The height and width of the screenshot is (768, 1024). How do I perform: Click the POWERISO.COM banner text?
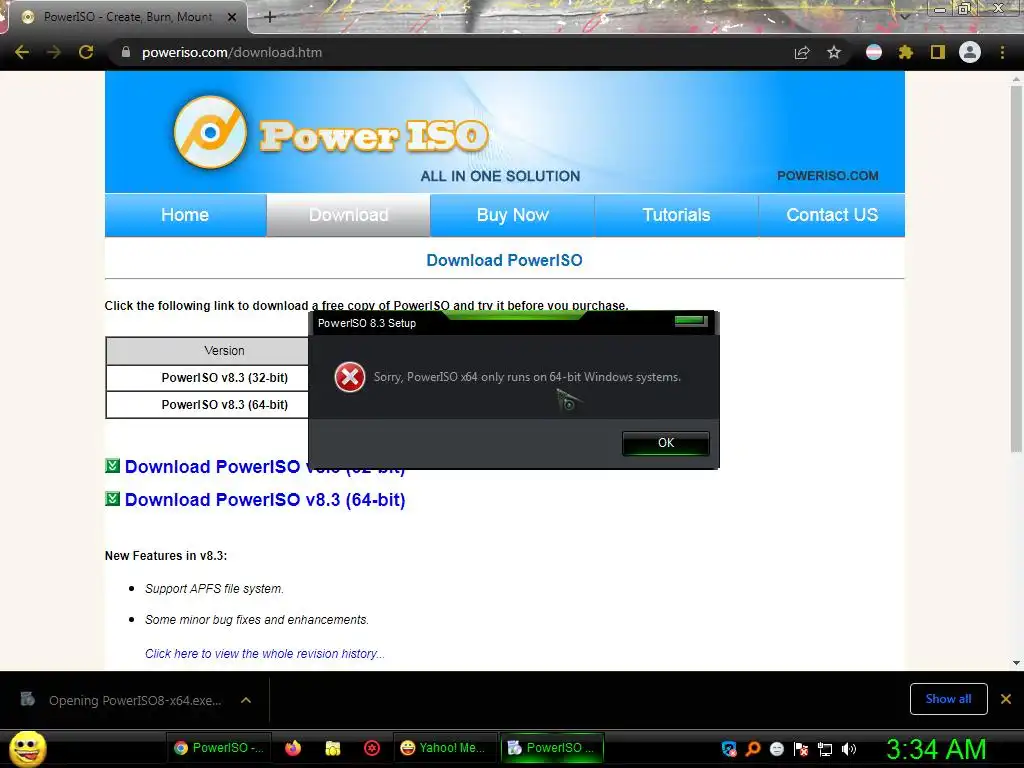click(x=827, y=176)
